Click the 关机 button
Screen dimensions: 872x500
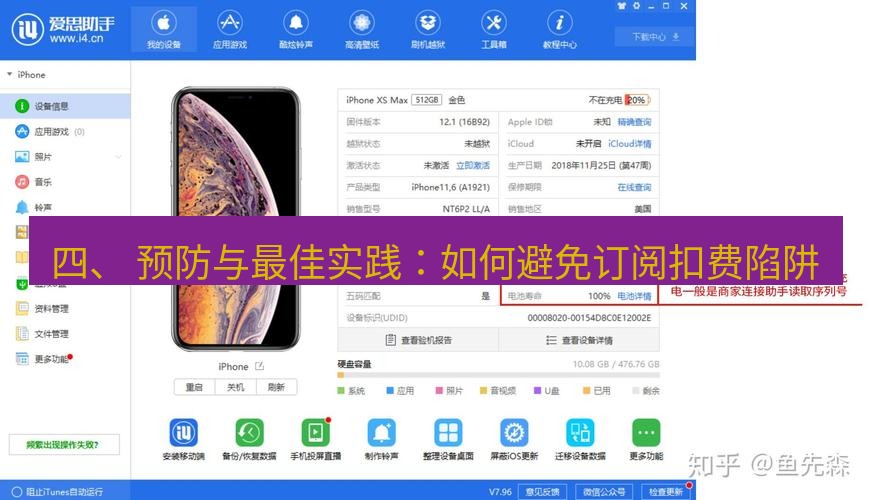(235, 387)
